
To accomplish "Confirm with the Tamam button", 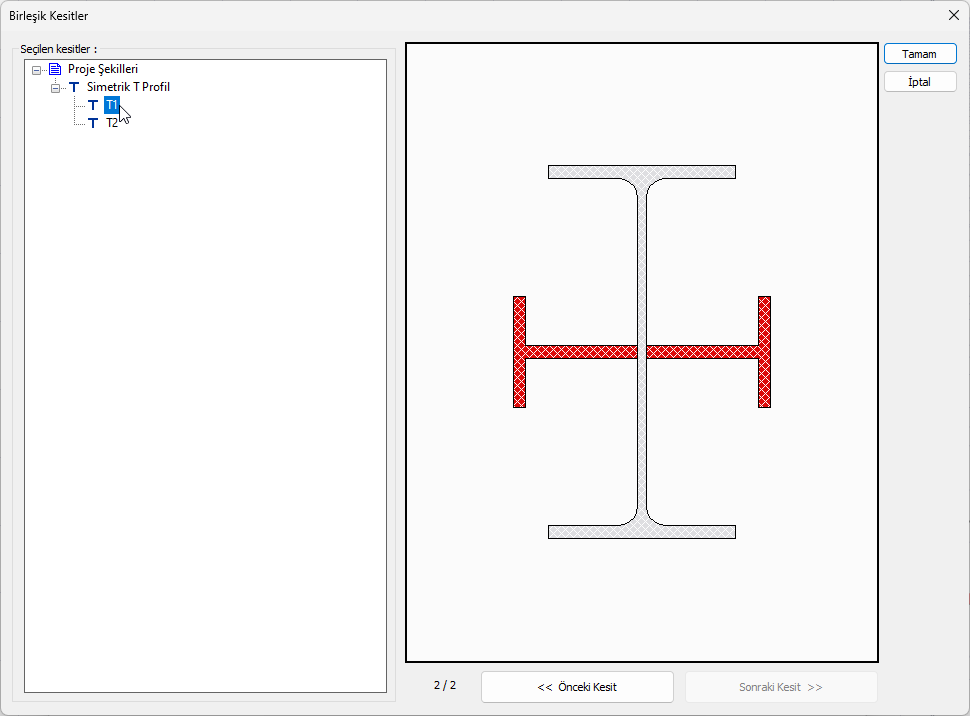I will click(920, 54).
